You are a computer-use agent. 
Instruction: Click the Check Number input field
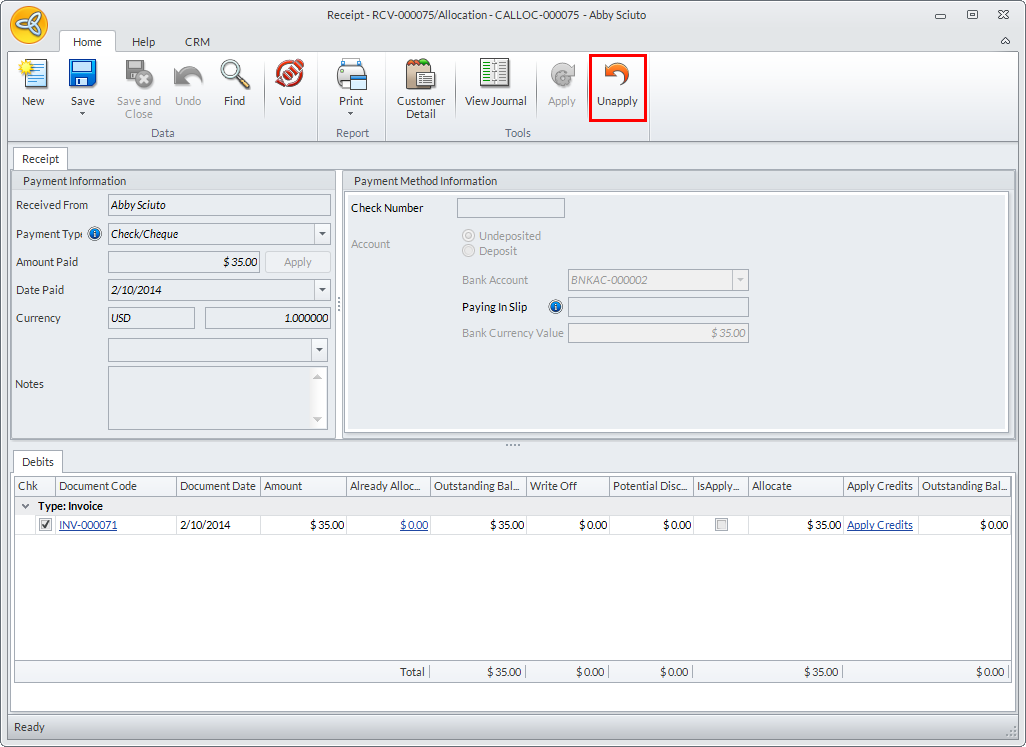[x=510, y=208]
